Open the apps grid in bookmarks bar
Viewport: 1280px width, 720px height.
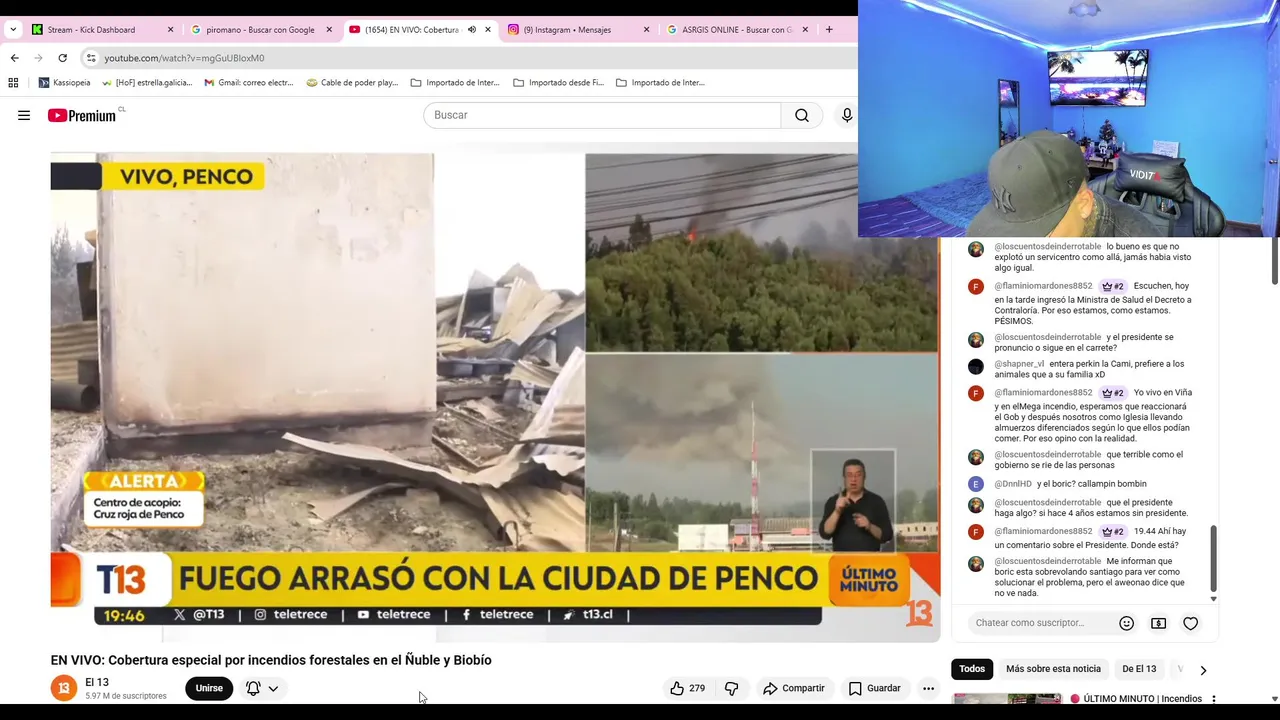pyautogui.click(x=13, y=83)
